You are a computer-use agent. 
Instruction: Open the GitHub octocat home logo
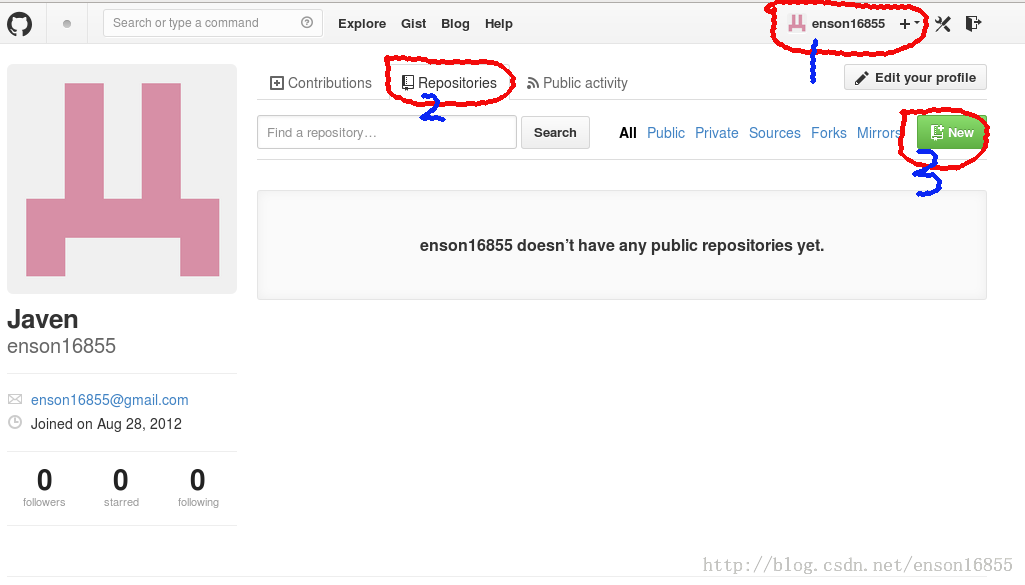20,24
